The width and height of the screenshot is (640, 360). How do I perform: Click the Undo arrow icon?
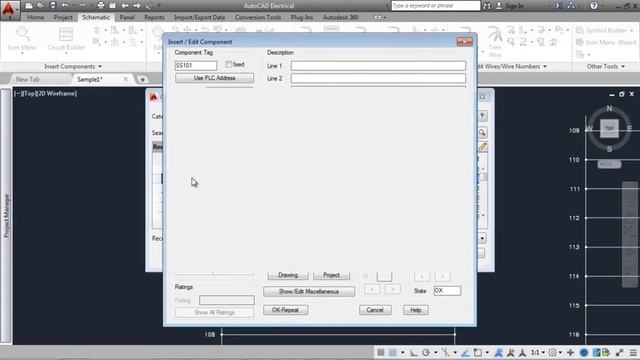[65, 6]
